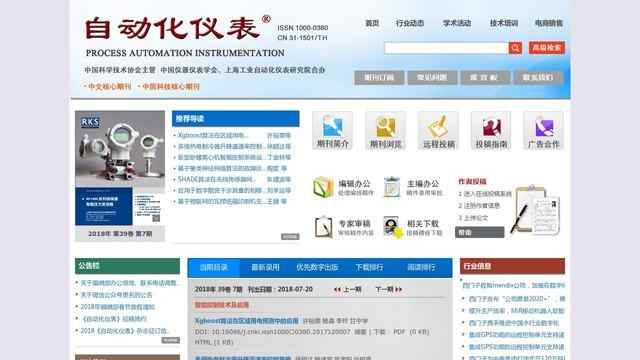This screenshot has width=640, height=360.
Task: Switch to the 最新录用 tab
Action: click(265, 267)
